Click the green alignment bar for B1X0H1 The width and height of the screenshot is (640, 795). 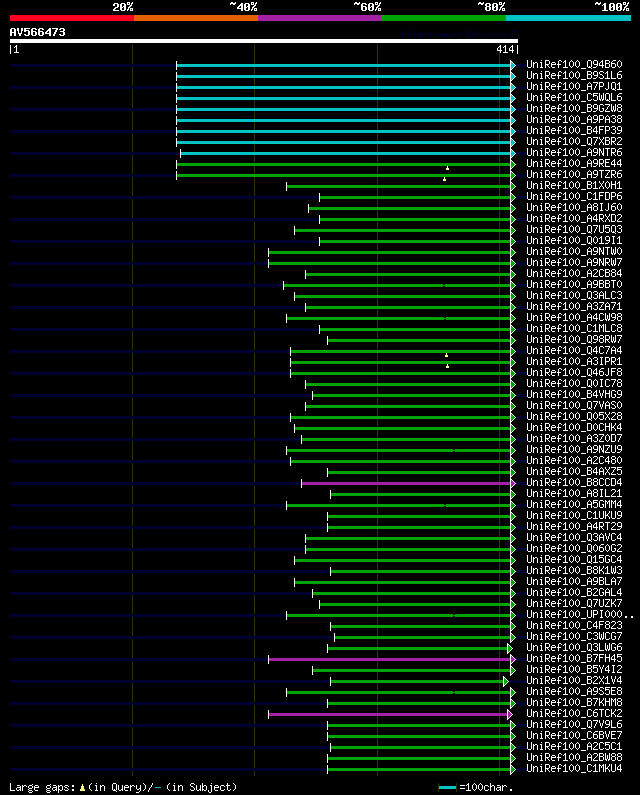click(398, 187)
